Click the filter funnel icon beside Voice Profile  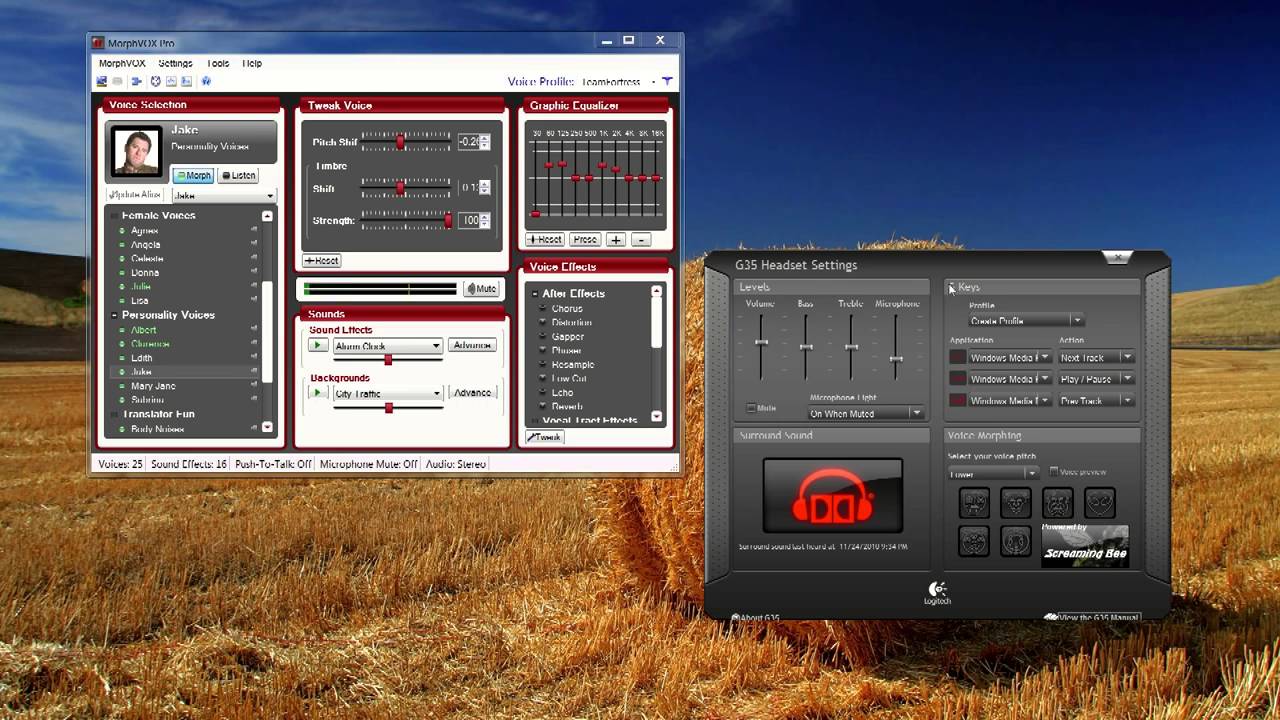point(667,81)
